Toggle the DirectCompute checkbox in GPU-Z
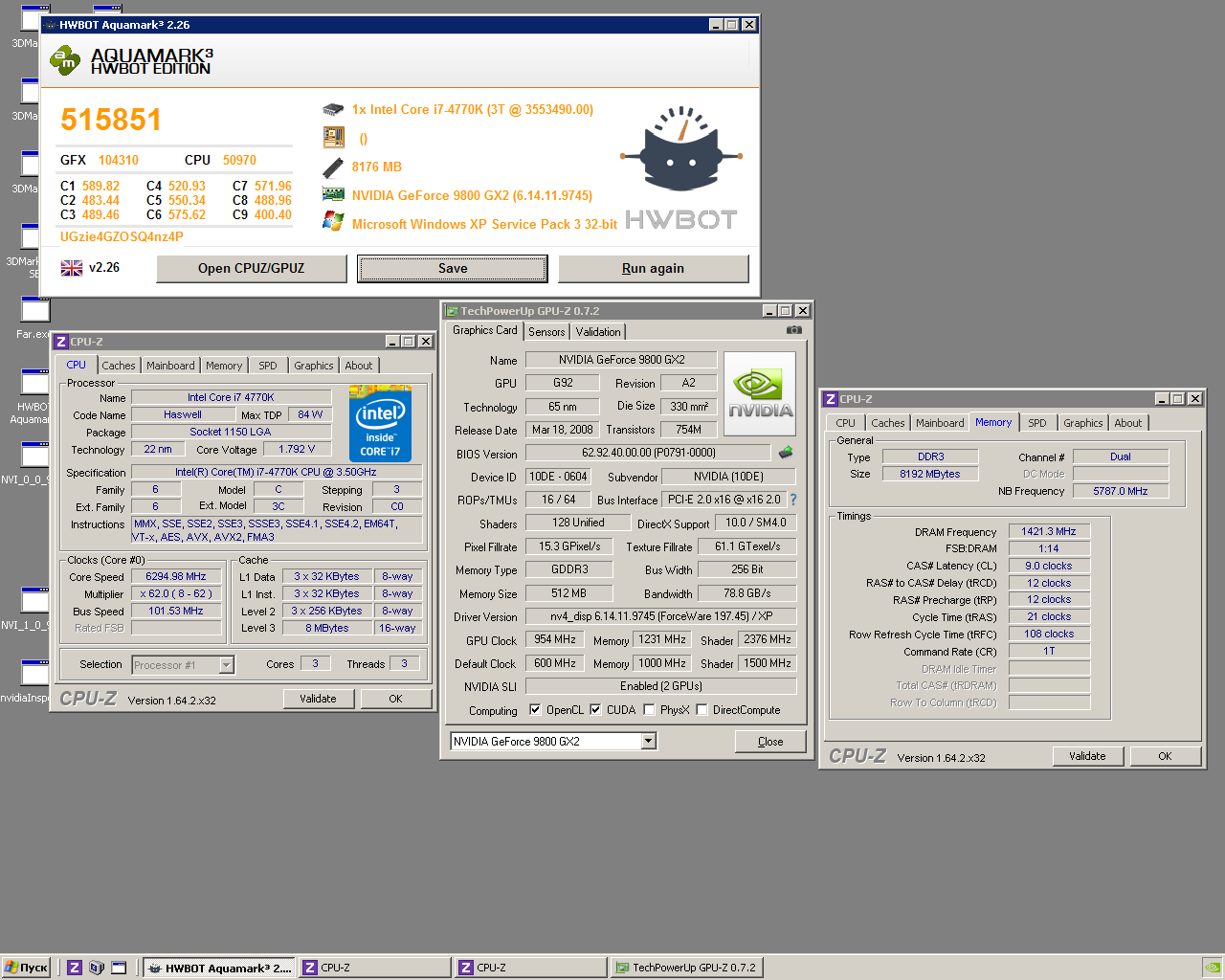This screenshot has width=1225, height=980. 702,710
